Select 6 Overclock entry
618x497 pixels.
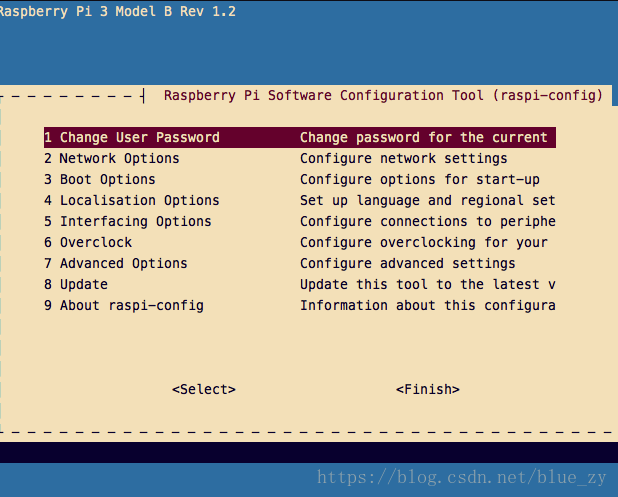coord(88,242)
